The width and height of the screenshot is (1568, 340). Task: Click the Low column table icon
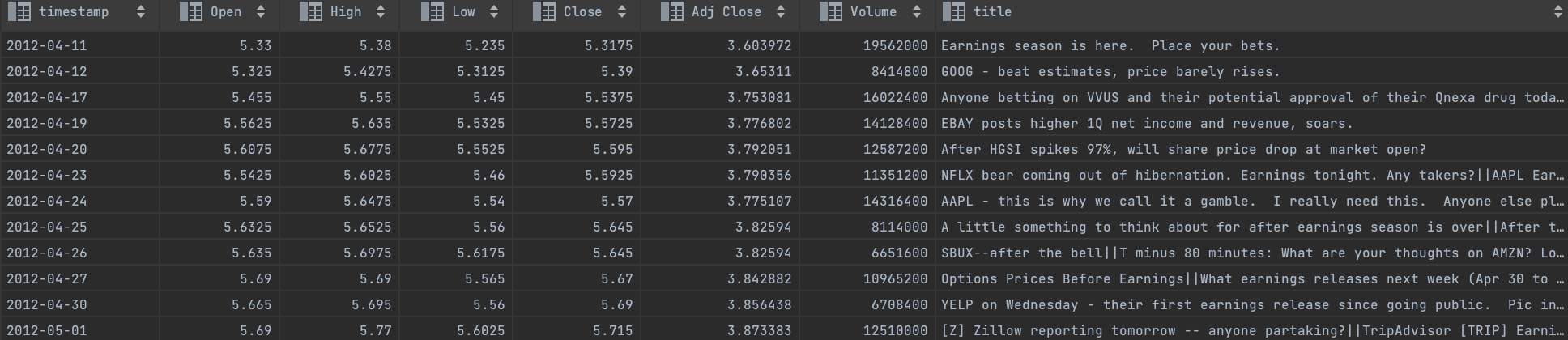click(432, 12)
